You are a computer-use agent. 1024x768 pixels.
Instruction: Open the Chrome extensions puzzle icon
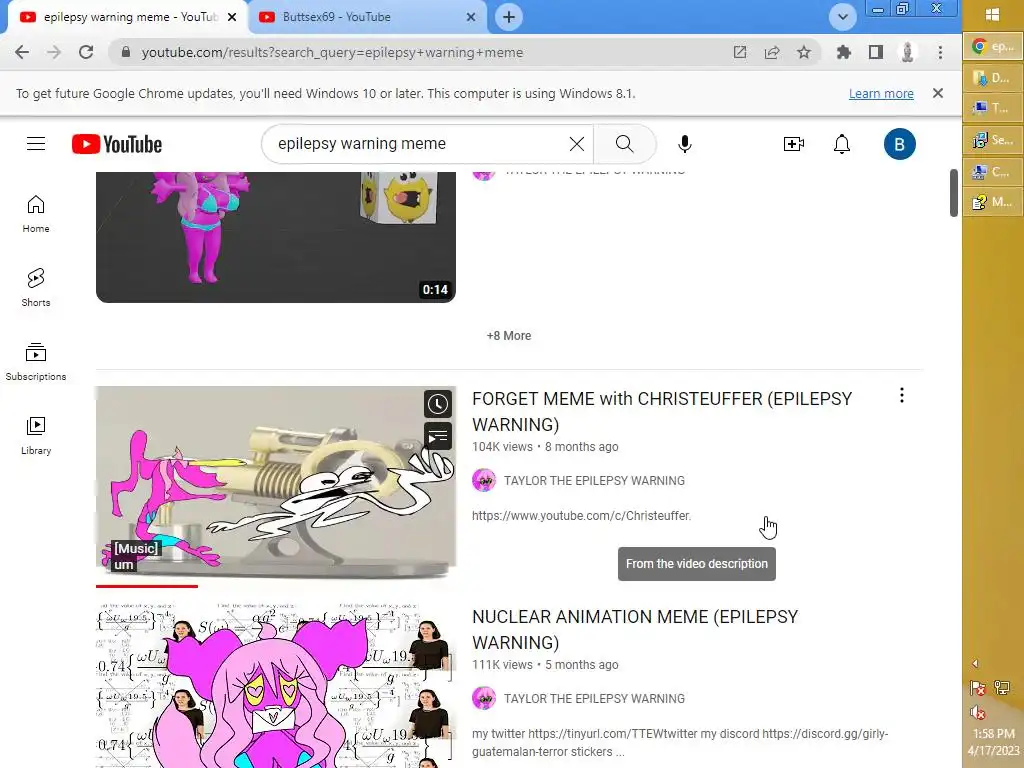(x=844, y=52)
